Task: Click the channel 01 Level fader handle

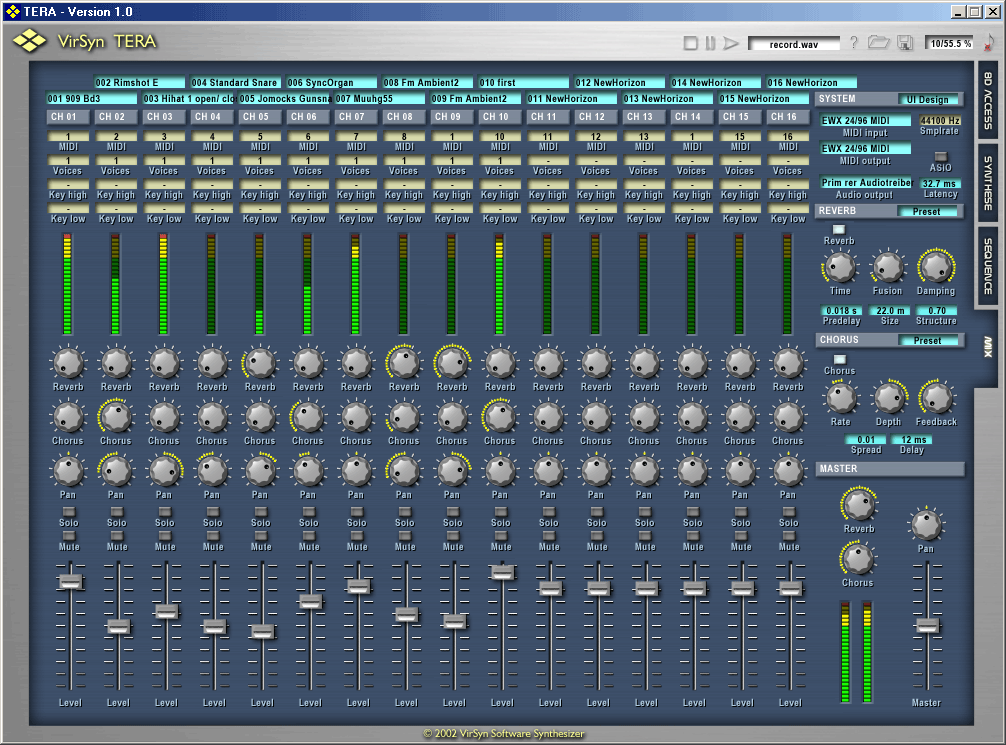Action: tap(70, 581)
